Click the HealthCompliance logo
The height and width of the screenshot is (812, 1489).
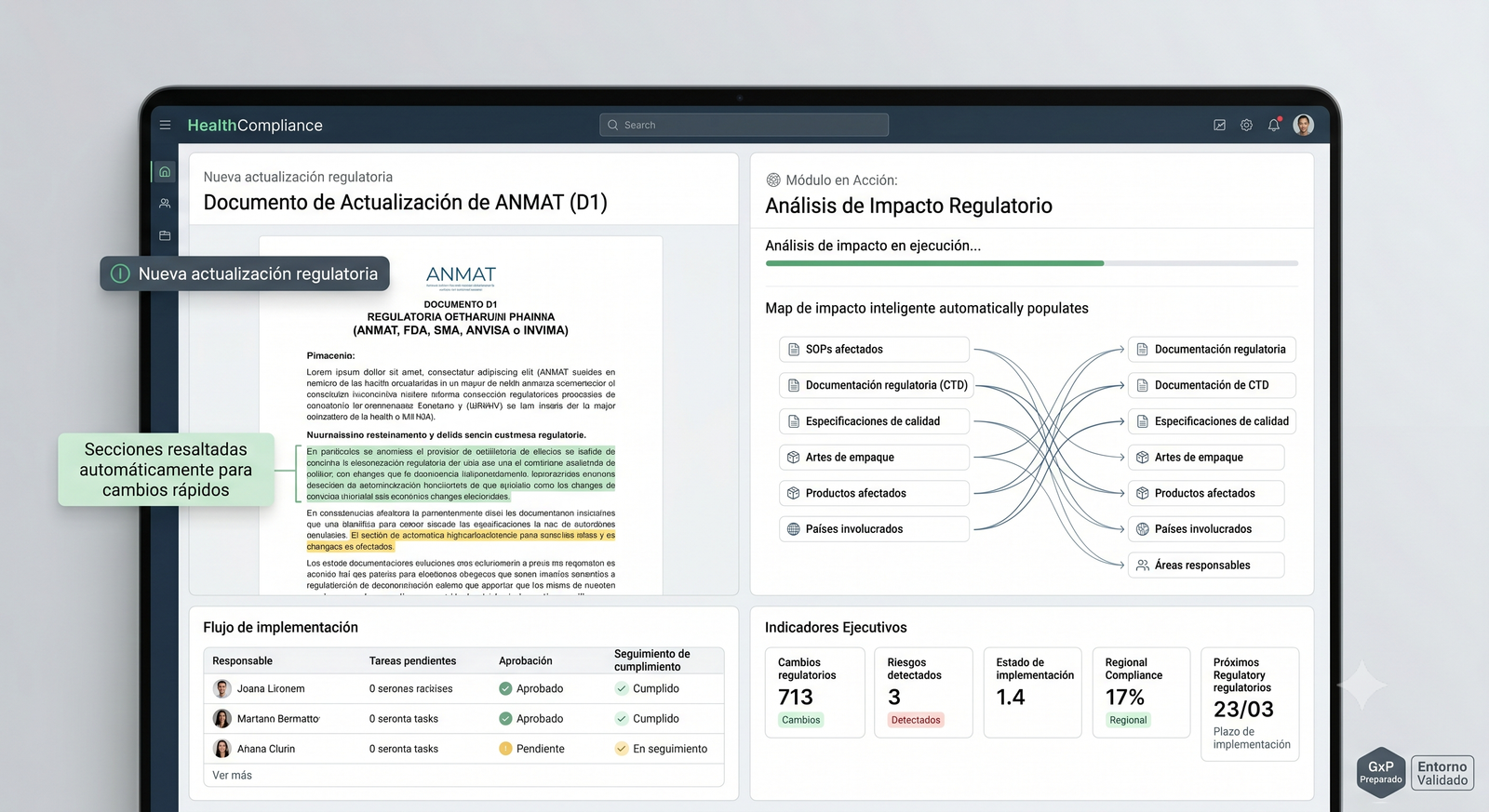click(x=255, y=126)
